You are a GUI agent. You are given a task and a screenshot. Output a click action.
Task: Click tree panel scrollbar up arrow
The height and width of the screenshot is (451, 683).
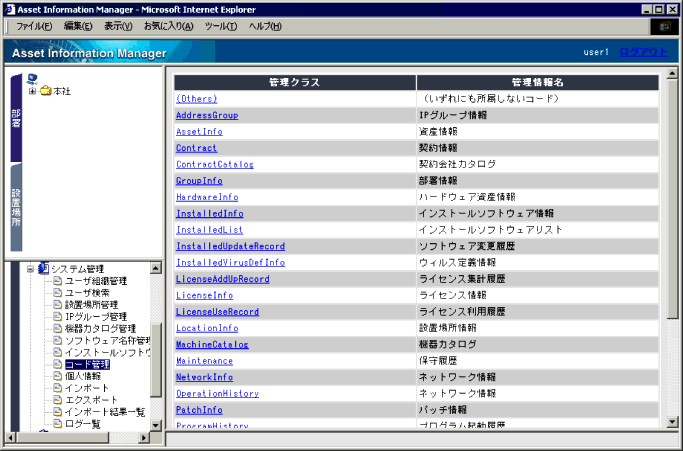[x=156, y=268]
